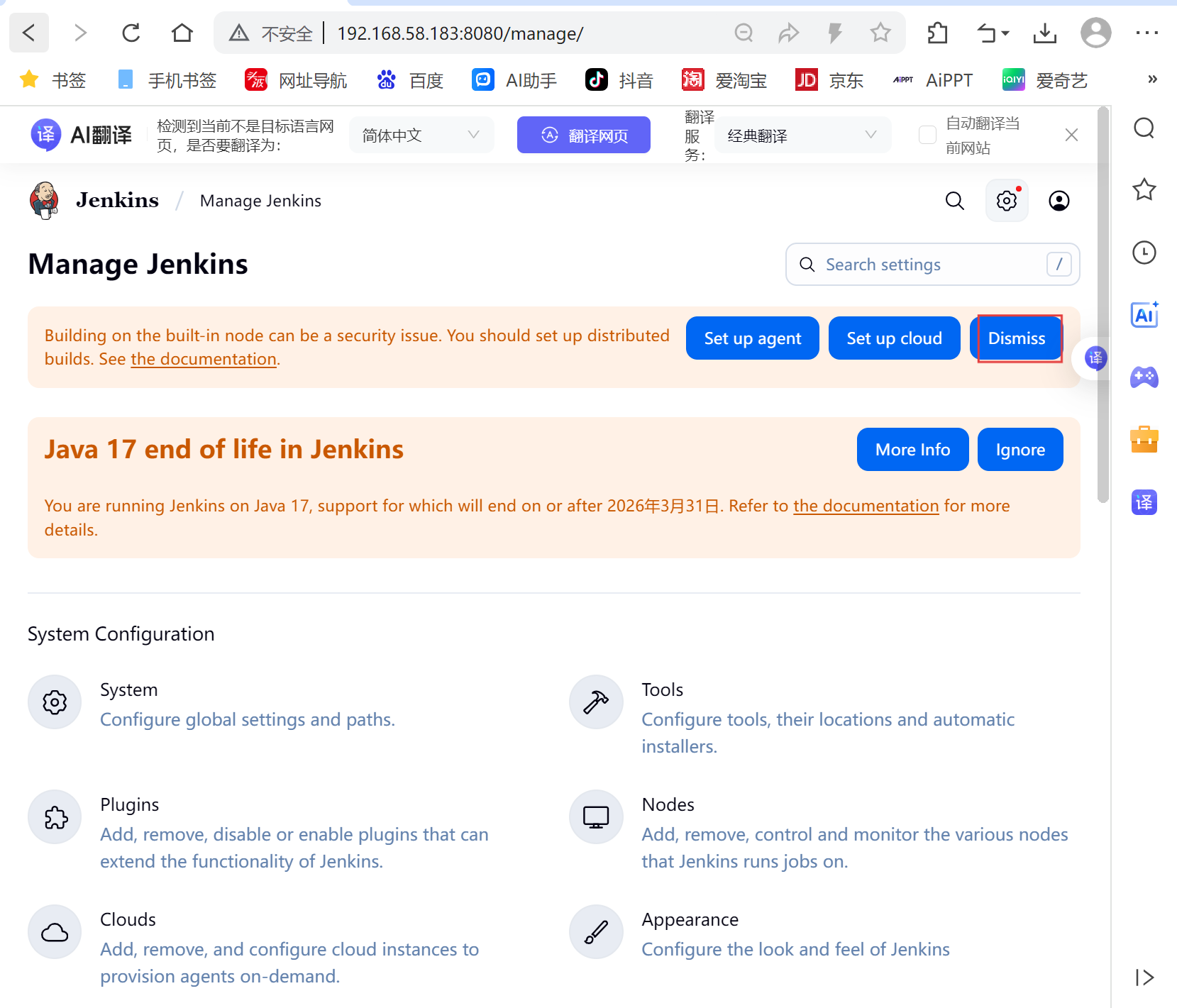The image size is (1177, 1008).
Task: Open the browser home page icon
Action: point(182,33)
